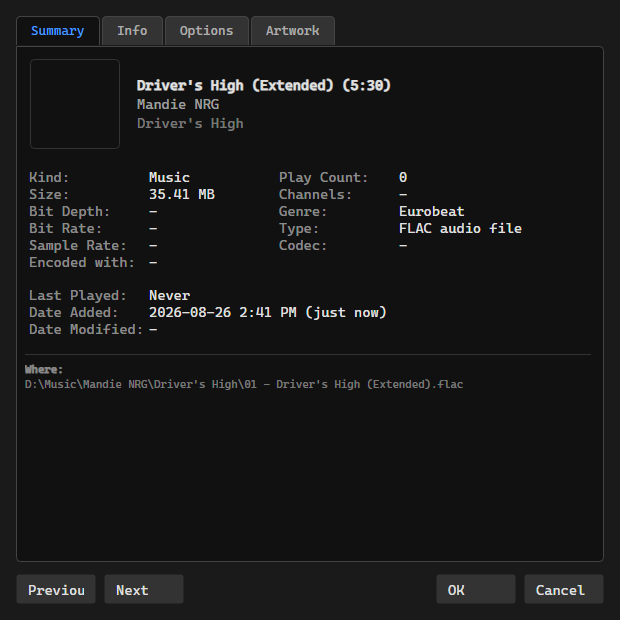Image resolution: width=620 pixels, height=620 pixels.
Task: Click the empty album artwork box
Action: click(75, 104)
